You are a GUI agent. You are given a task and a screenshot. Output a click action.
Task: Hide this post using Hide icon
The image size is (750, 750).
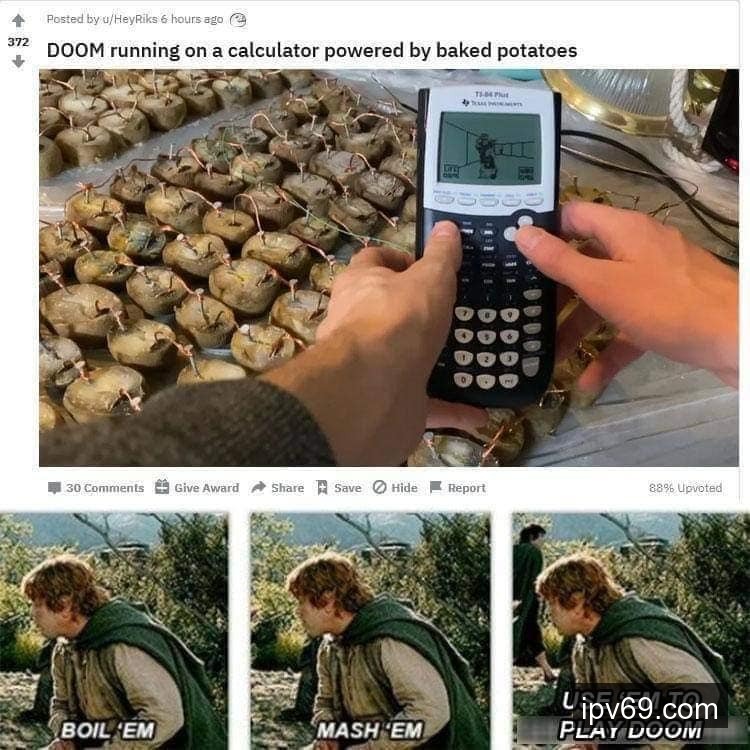(x=379, y=487)
